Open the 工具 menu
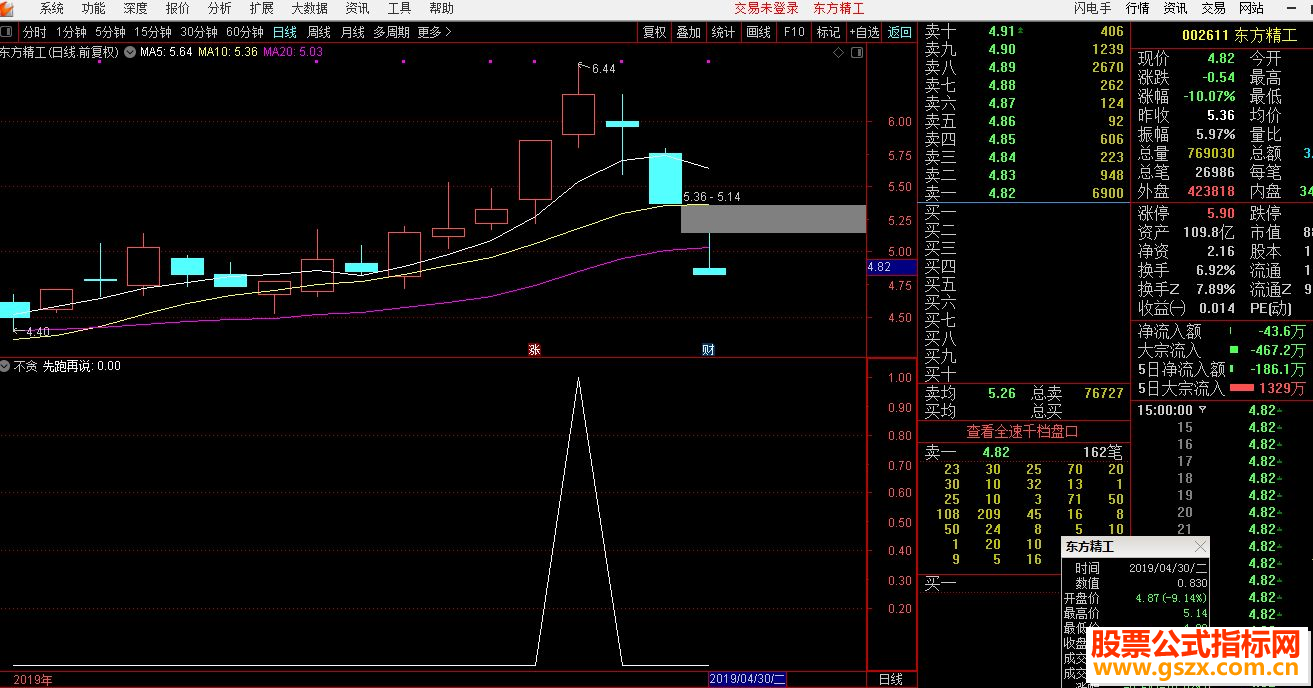This screenshot has height=688, width=1313. click(x=399, y=8)
